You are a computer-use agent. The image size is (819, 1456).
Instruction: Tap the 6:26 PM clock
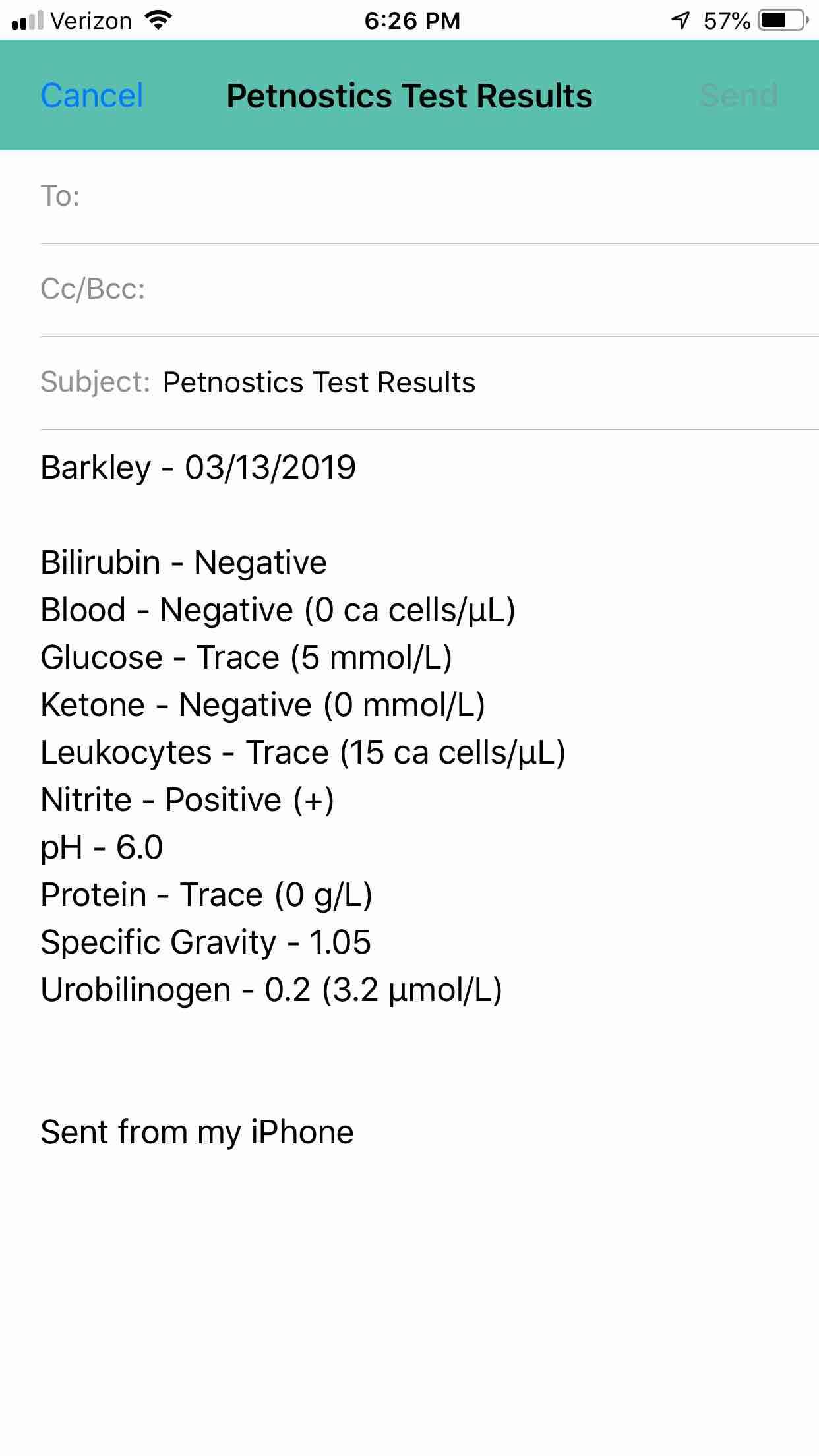[x=412, y=21]
